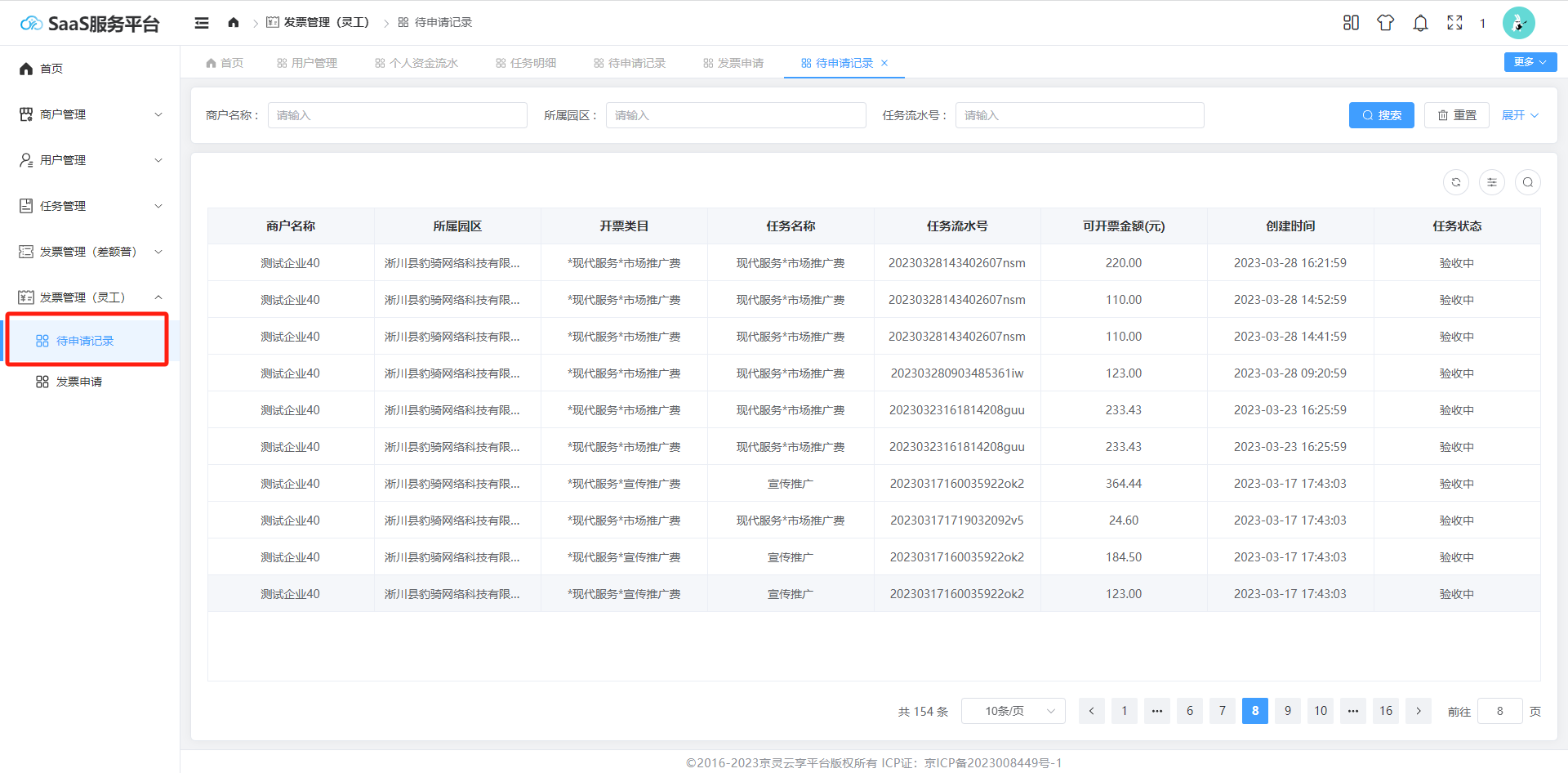Focus the 商户名称 input field
The image size is (1568, 773).
point(398,115)
